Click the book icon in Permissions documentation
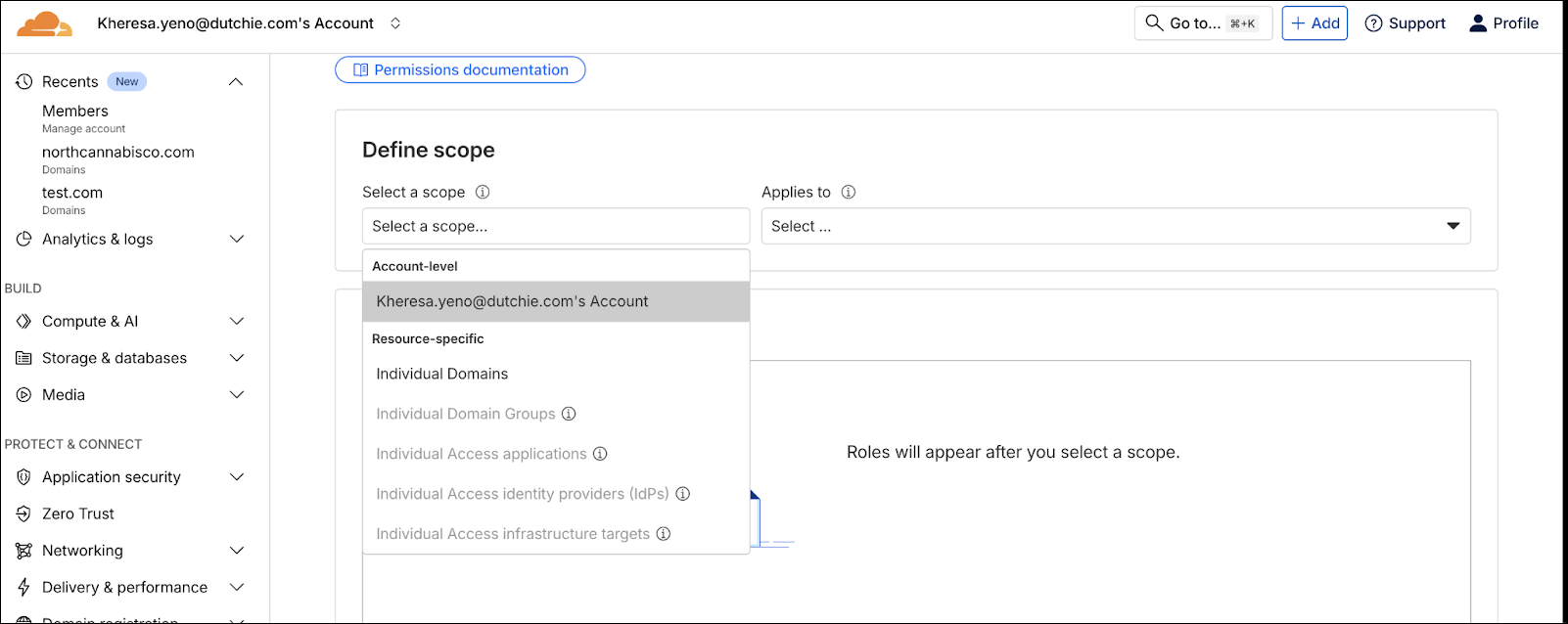Viewport: 1568px width, 624px height. 360,69
